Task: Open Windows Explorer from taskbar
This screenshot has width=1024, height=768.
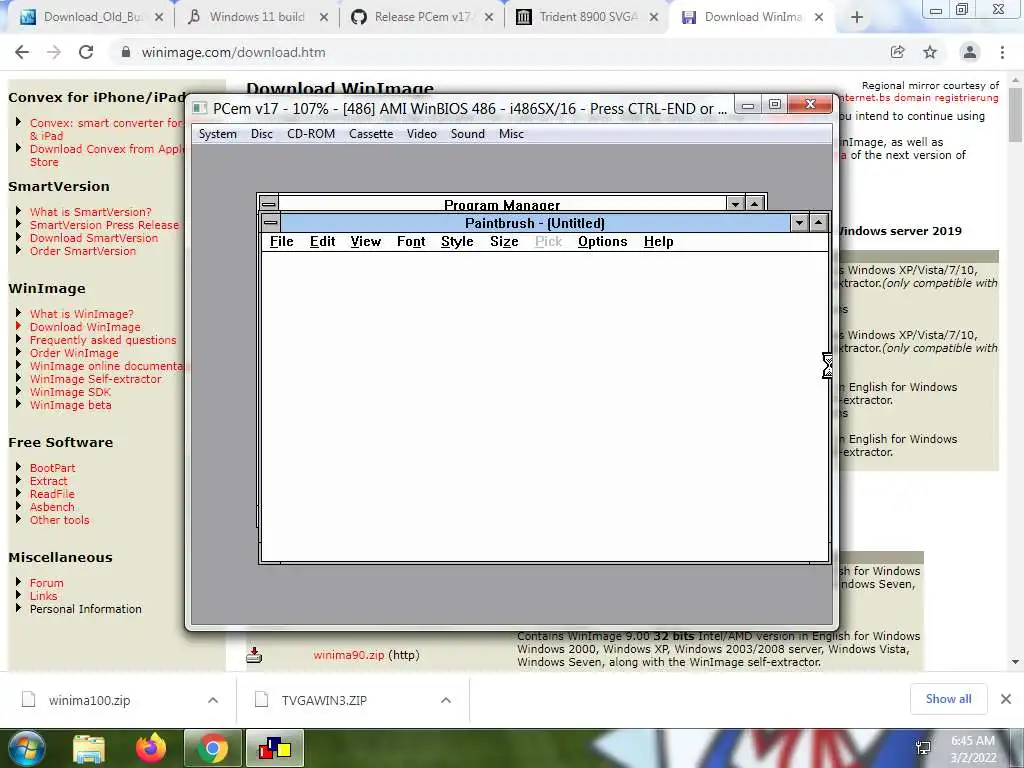Action: click(x=89, y=748)
